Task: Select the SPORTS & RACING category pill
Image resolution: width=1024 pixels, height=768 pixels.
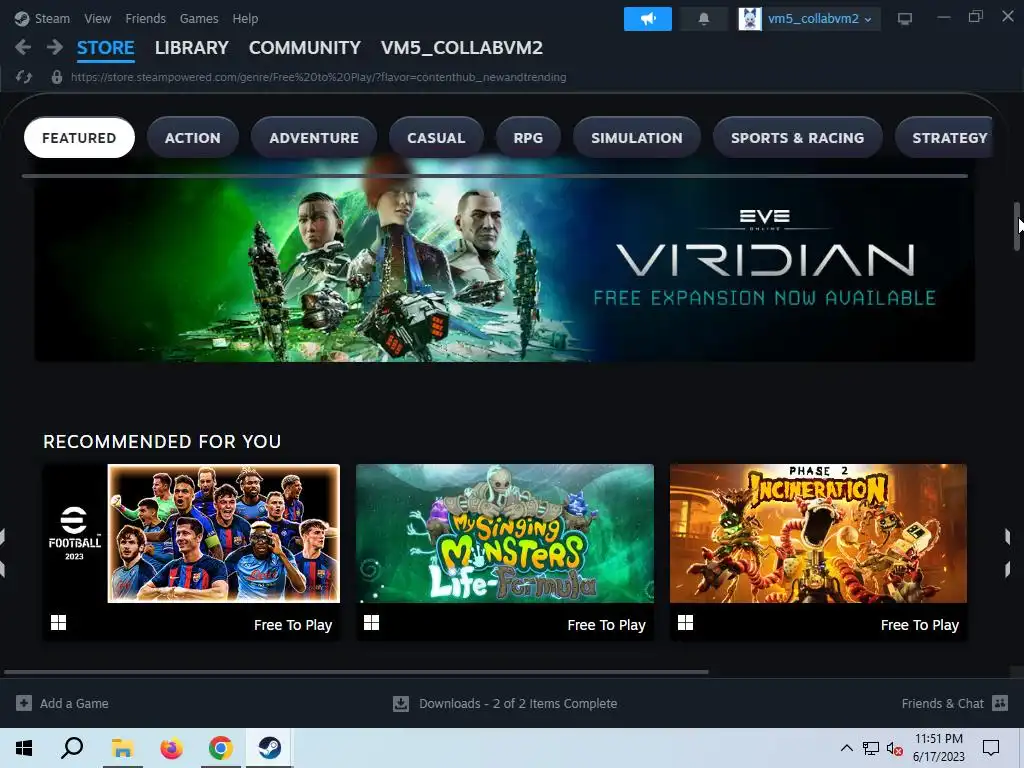Action: (797, 138)
